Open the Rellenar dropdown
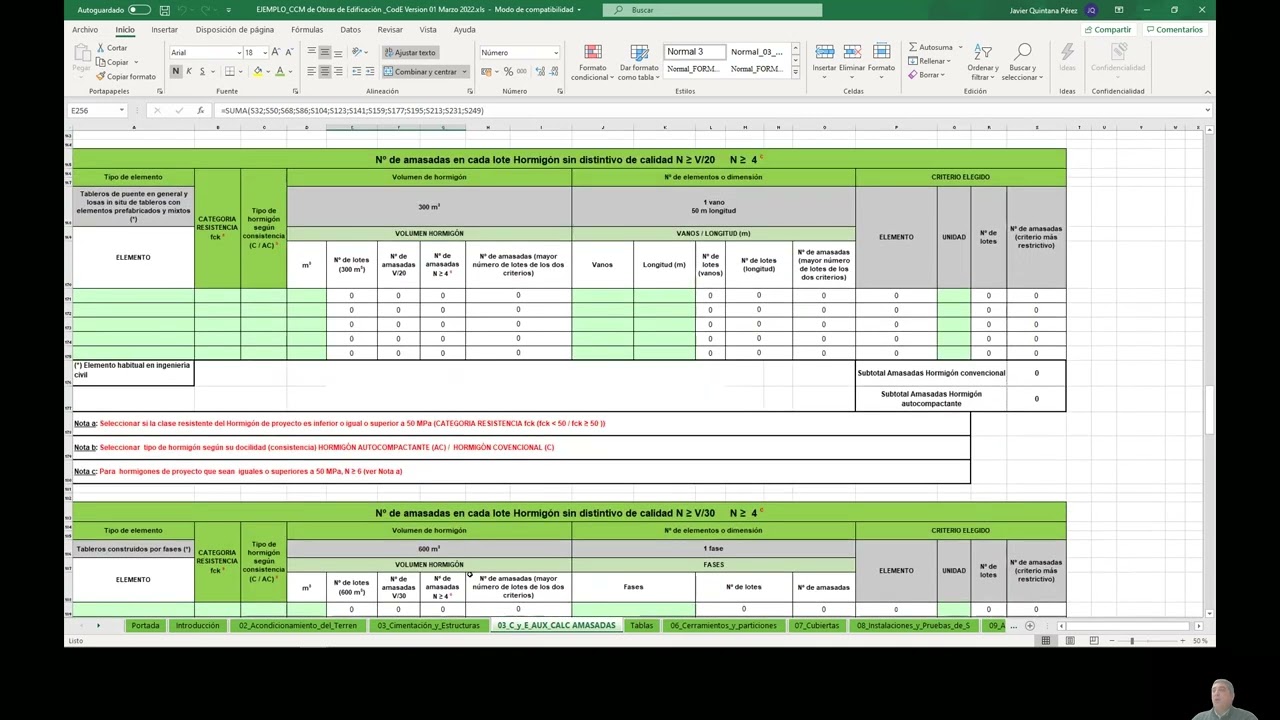This screenshot has height=720, width=1280. (x=927, y=61)
